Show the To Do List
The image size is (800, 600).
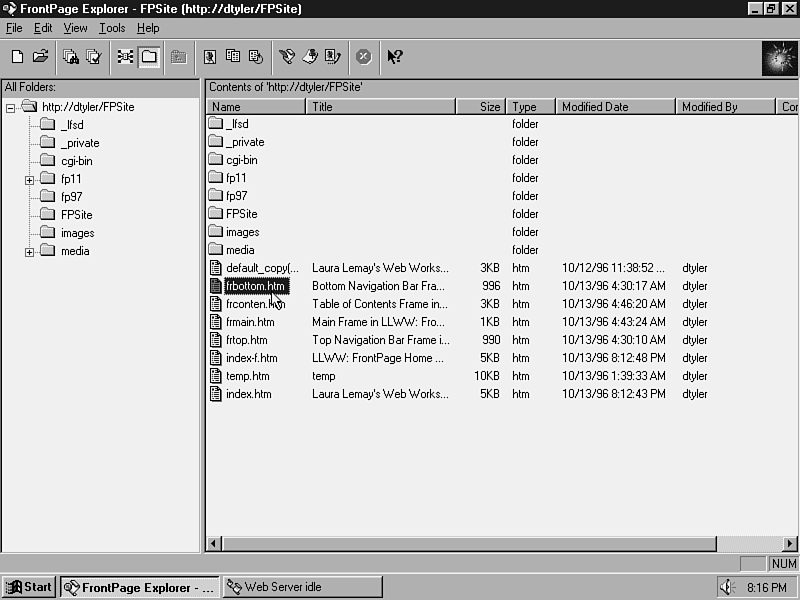click(310, 57)
